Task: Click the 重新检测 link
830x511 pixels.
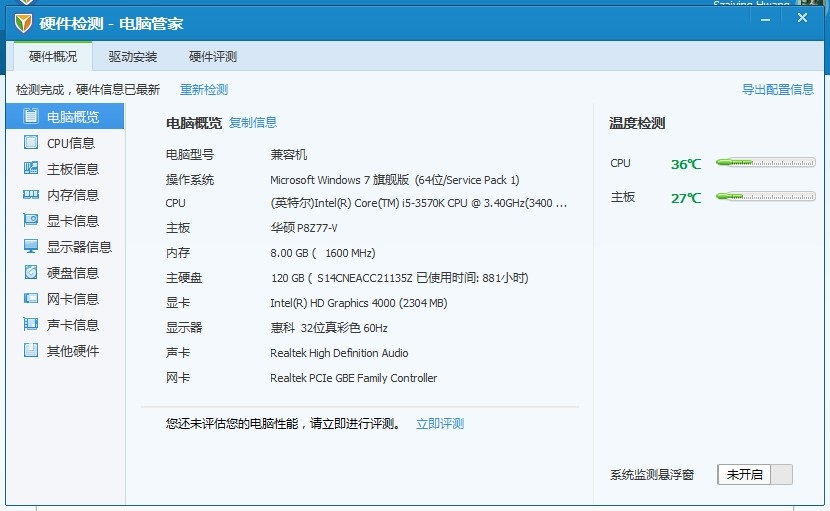Action: click(204, 89)
